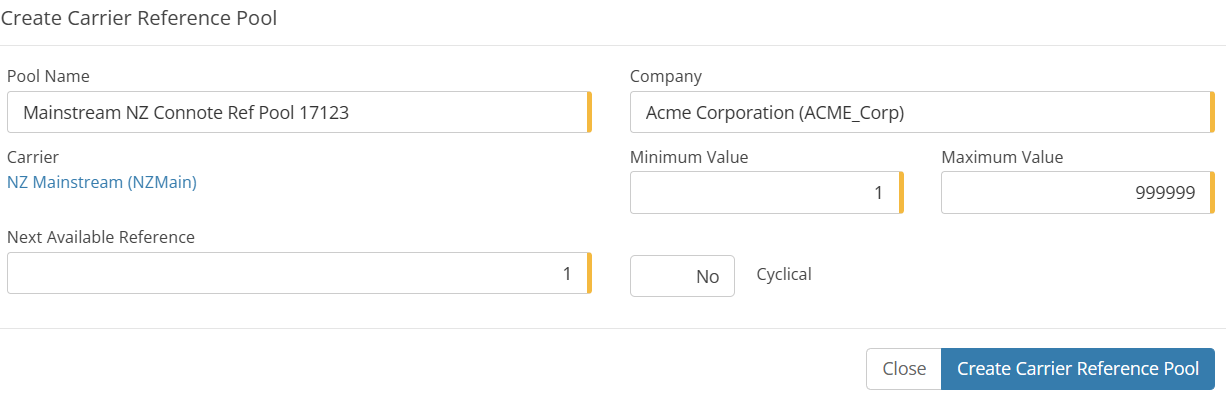Click the Minimum Value label
The image size is (1226, 401).
click(689, 157)
